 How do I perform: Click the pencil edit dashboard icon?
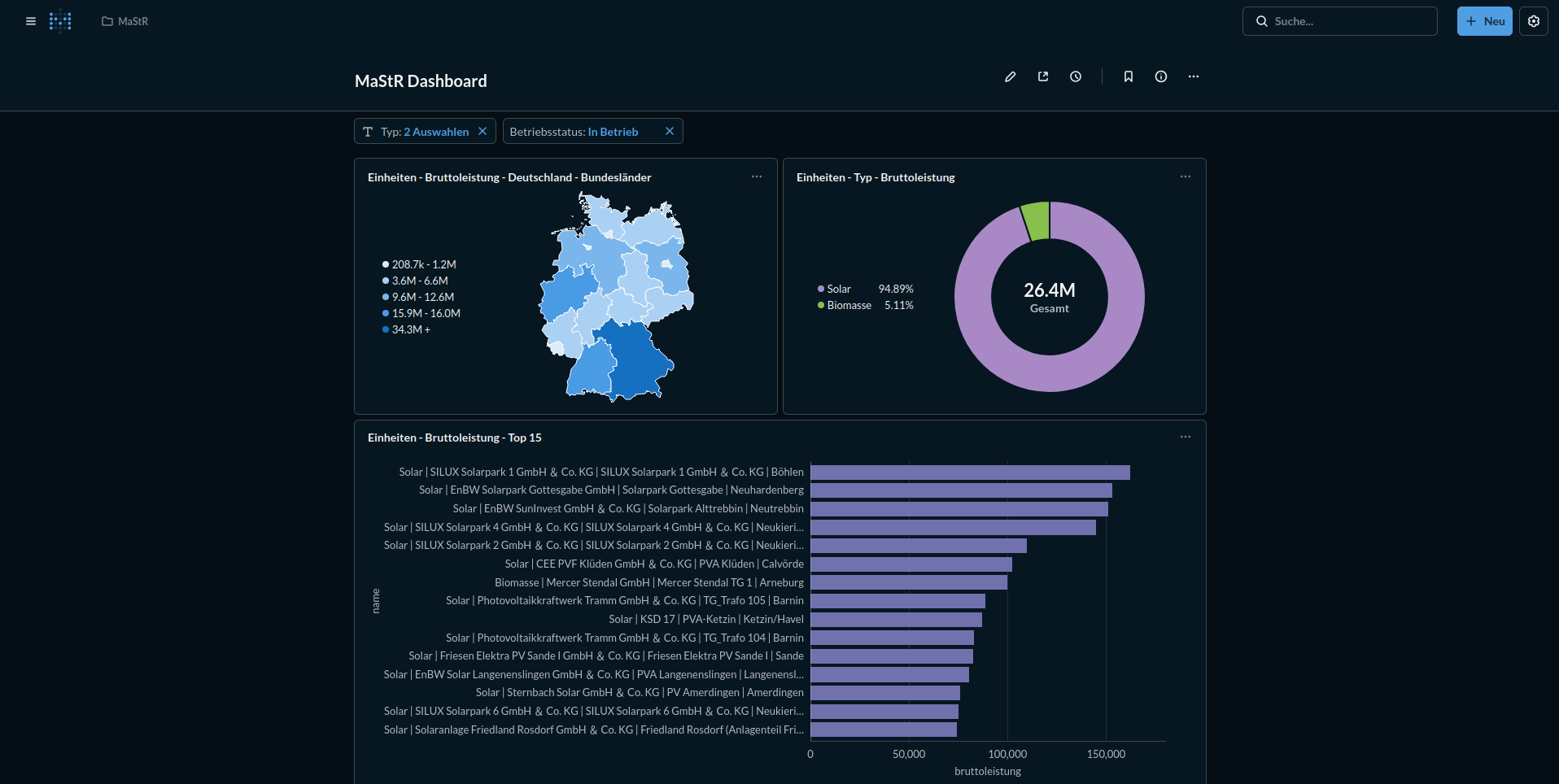1010,76
